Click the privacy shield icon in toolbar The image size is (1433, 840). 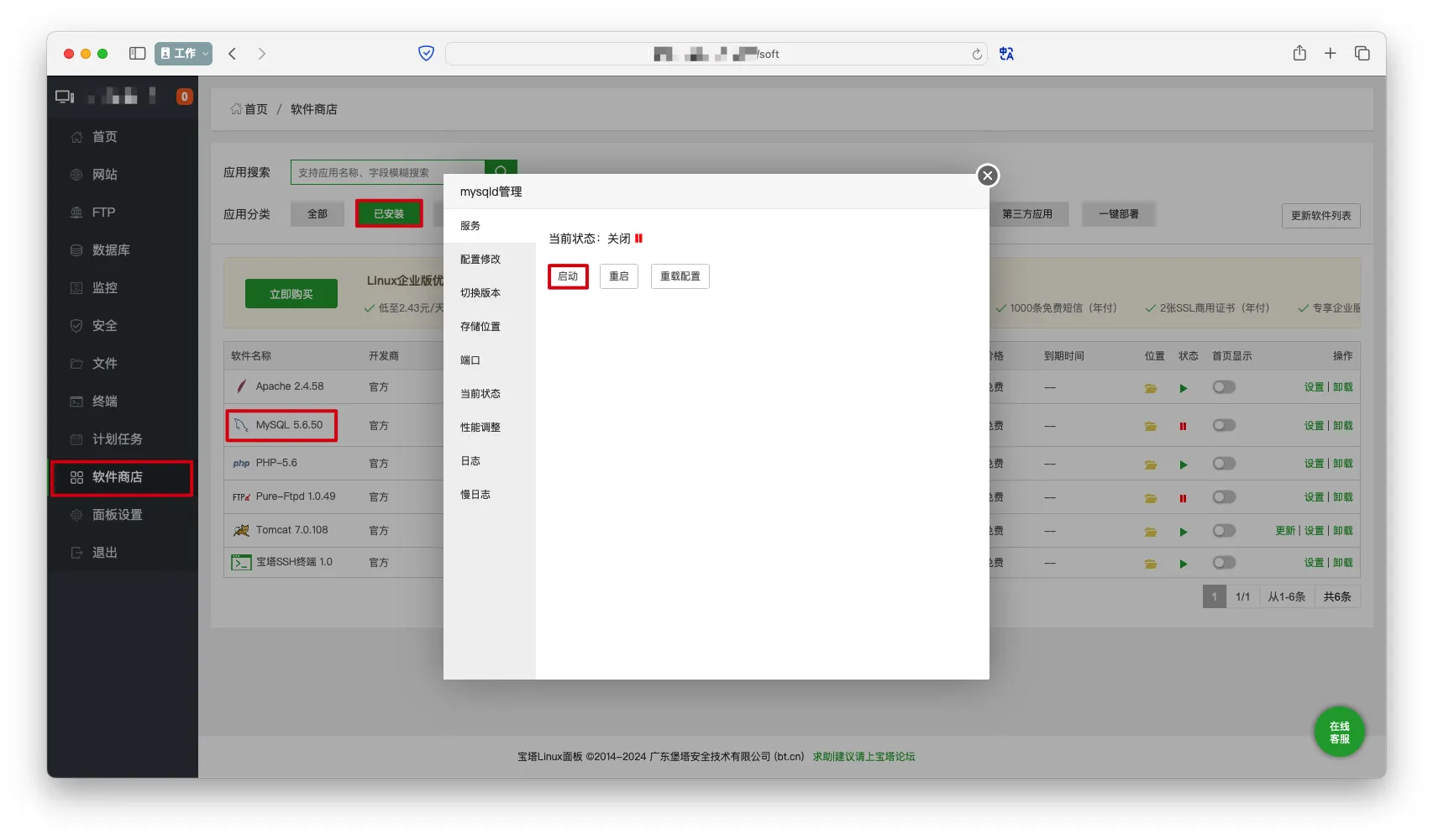click(x=426, y=54)
